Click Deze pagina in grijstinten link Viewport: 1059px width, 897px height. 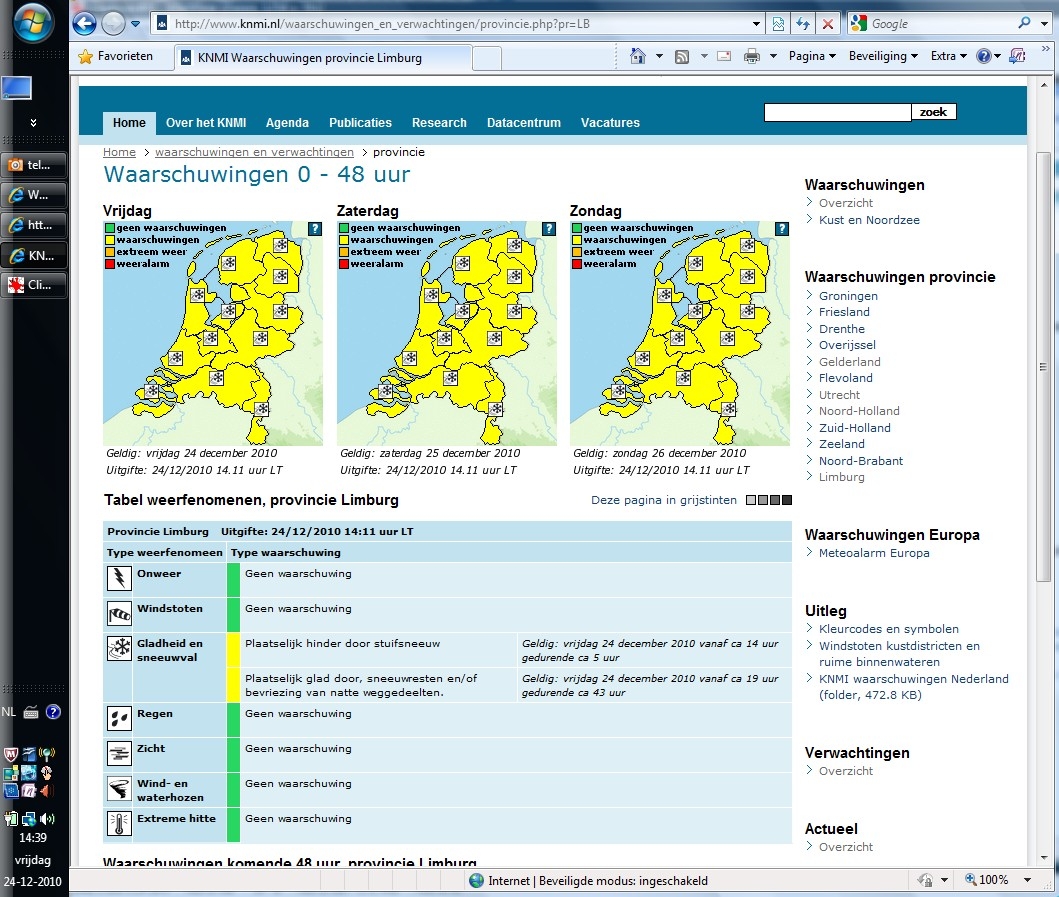pyautogui.click(x=664, y=500)
